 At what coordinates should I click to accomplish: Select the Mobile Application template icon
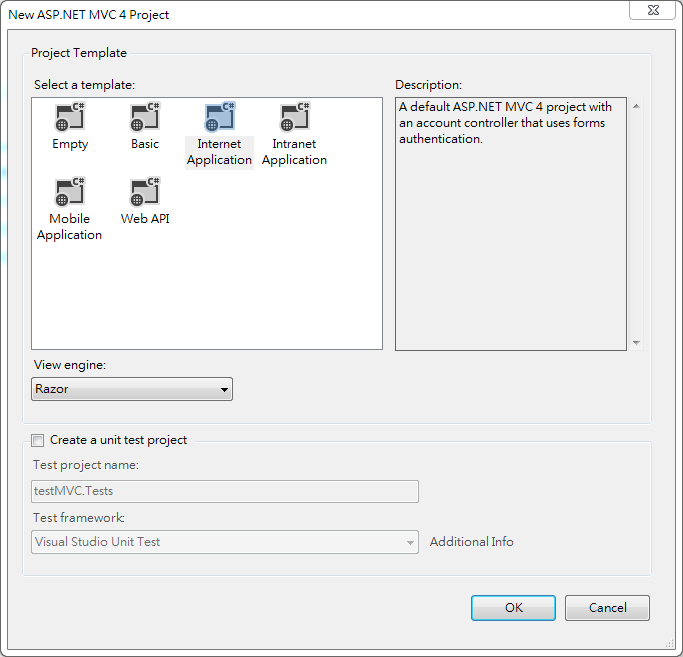[x=70, y=191]
